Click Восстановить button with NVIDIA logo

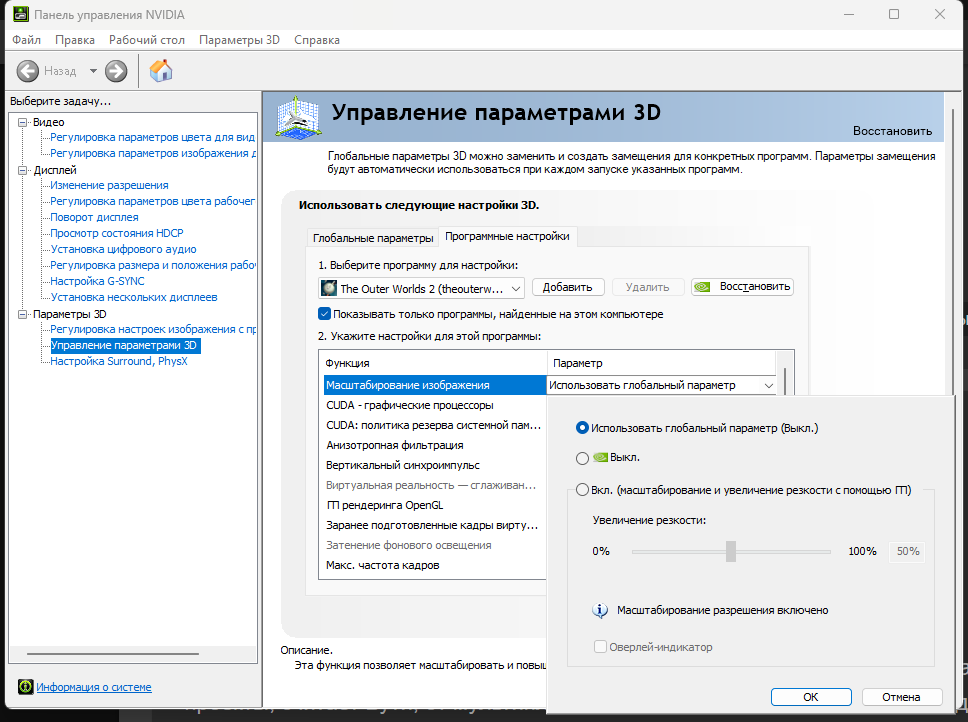coord(742,287)
